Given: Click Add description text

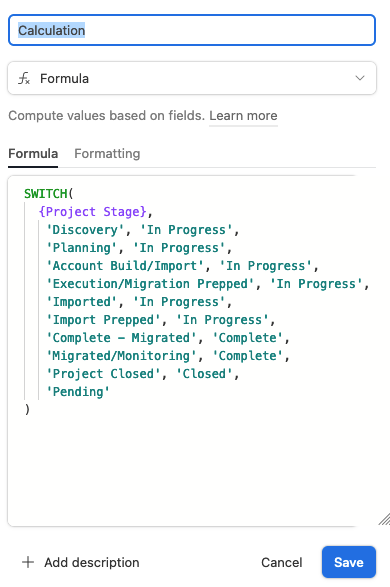Looking at the screenshot, I should tap(92, 562).
